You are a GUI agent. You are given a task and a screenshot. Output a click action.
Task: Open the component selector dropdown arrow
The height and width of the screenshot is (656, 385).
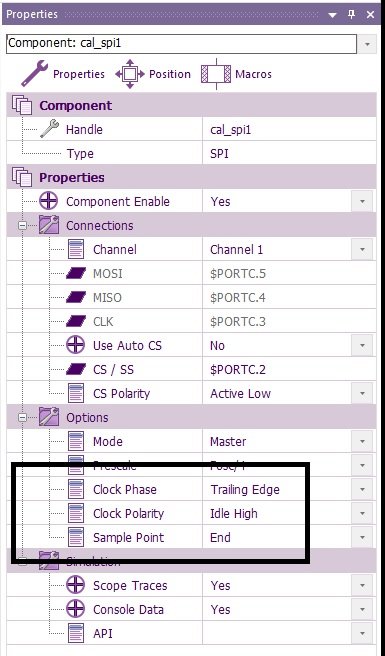tap(367, 44)
